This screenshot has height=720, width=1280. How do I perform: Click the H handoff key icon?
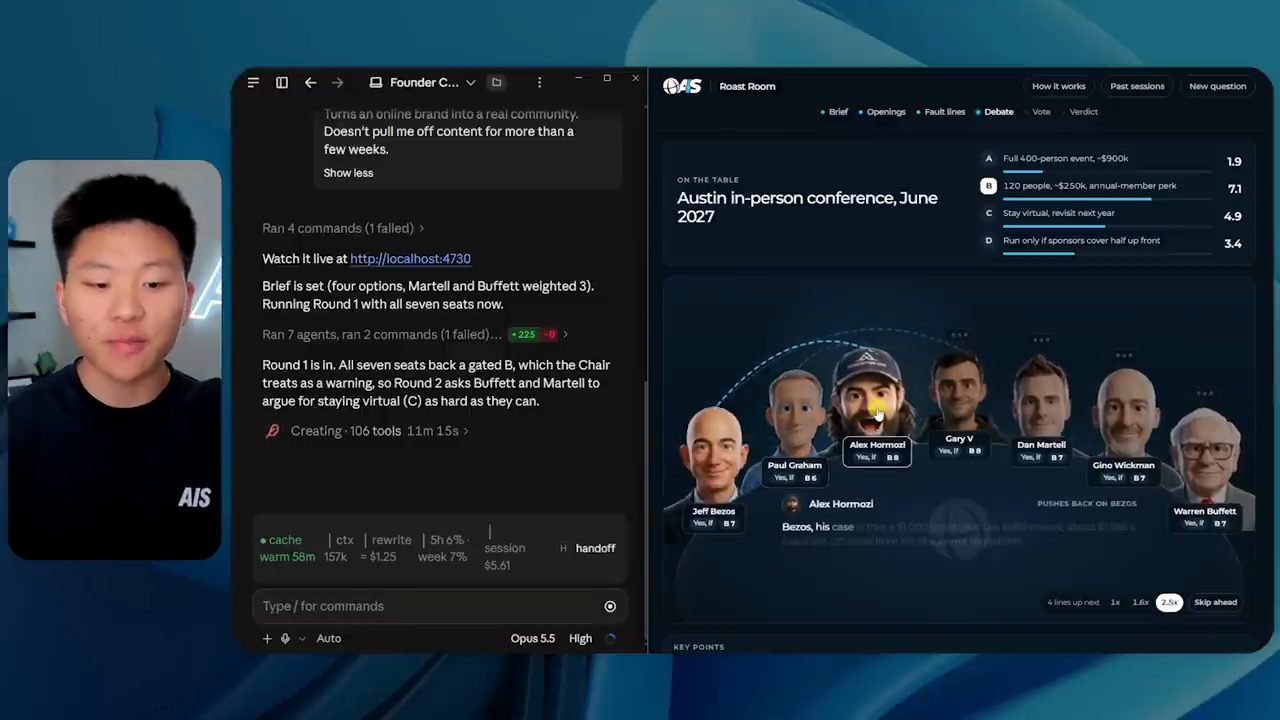coord(563,548)
